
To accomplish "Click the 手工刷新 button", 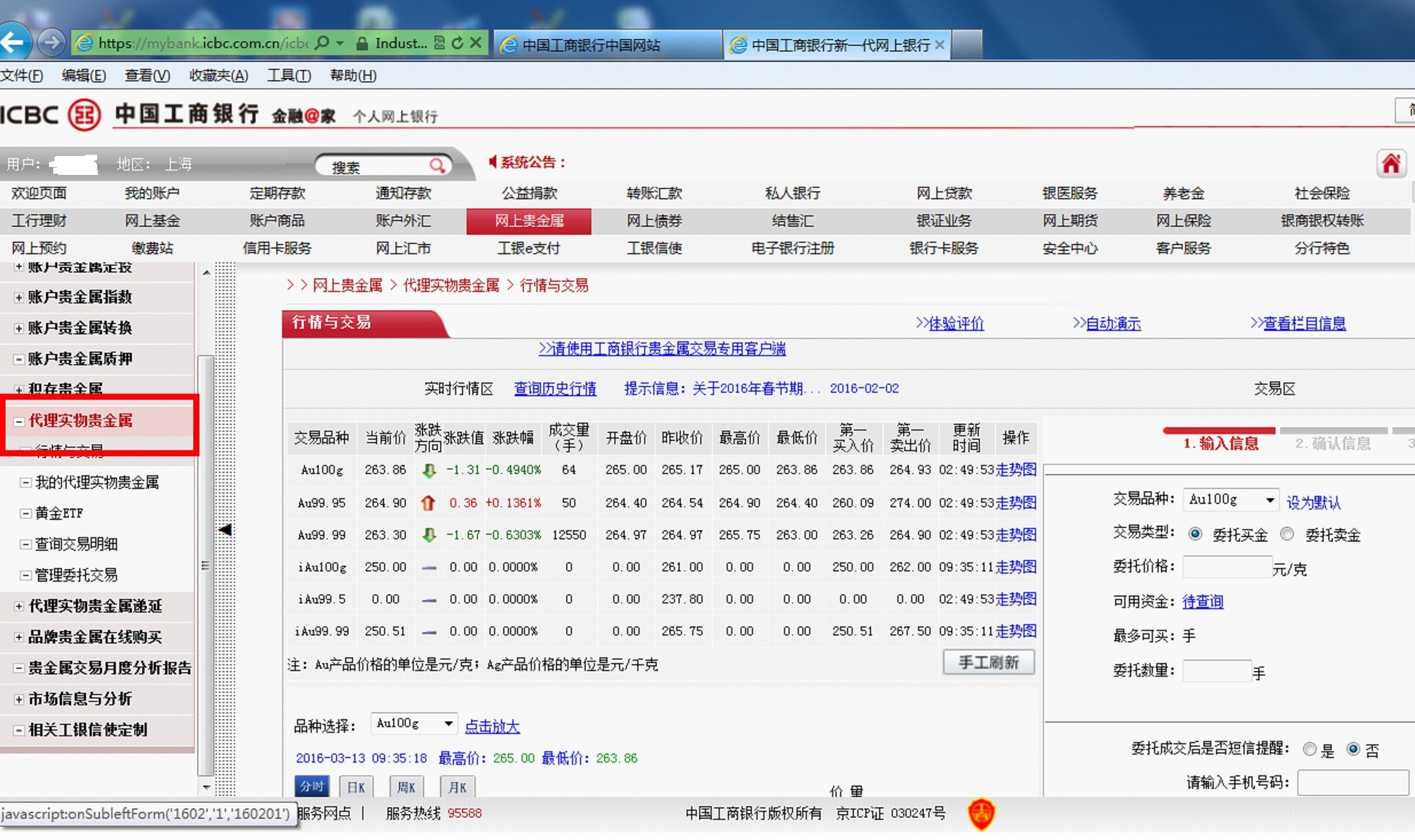I will [988, 663].
